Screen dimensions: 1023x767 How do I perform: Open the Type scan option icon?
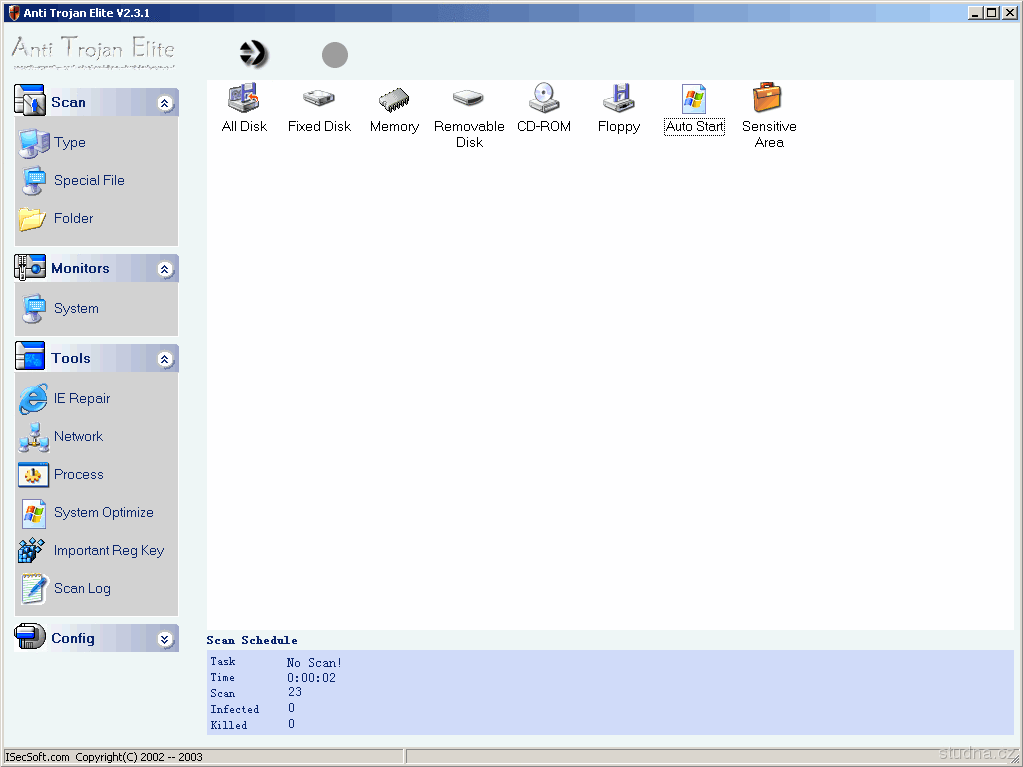[x=34, y=143]
